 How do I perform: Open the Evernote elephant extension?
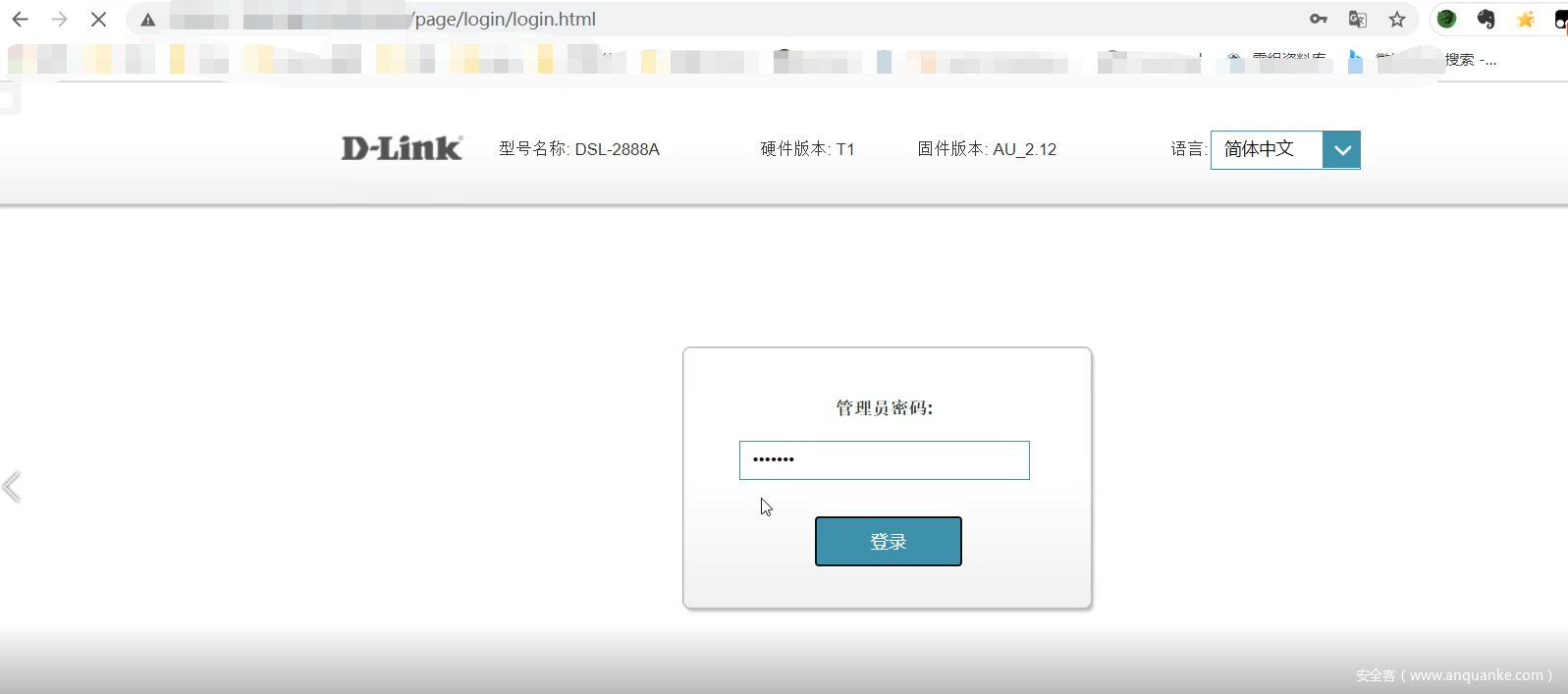[1486, 20]
